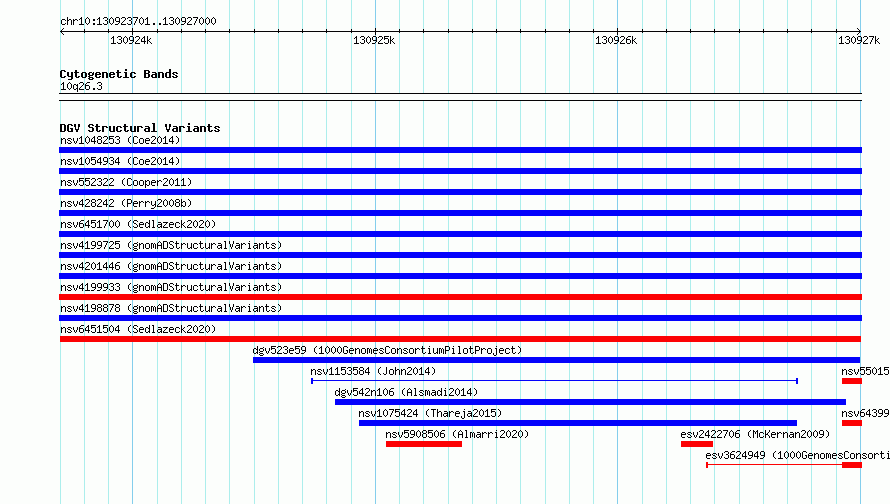This screenshot has width=890, height=504.
Task: Select the blue bar under dgv542n106
Action: pos(590,402)
